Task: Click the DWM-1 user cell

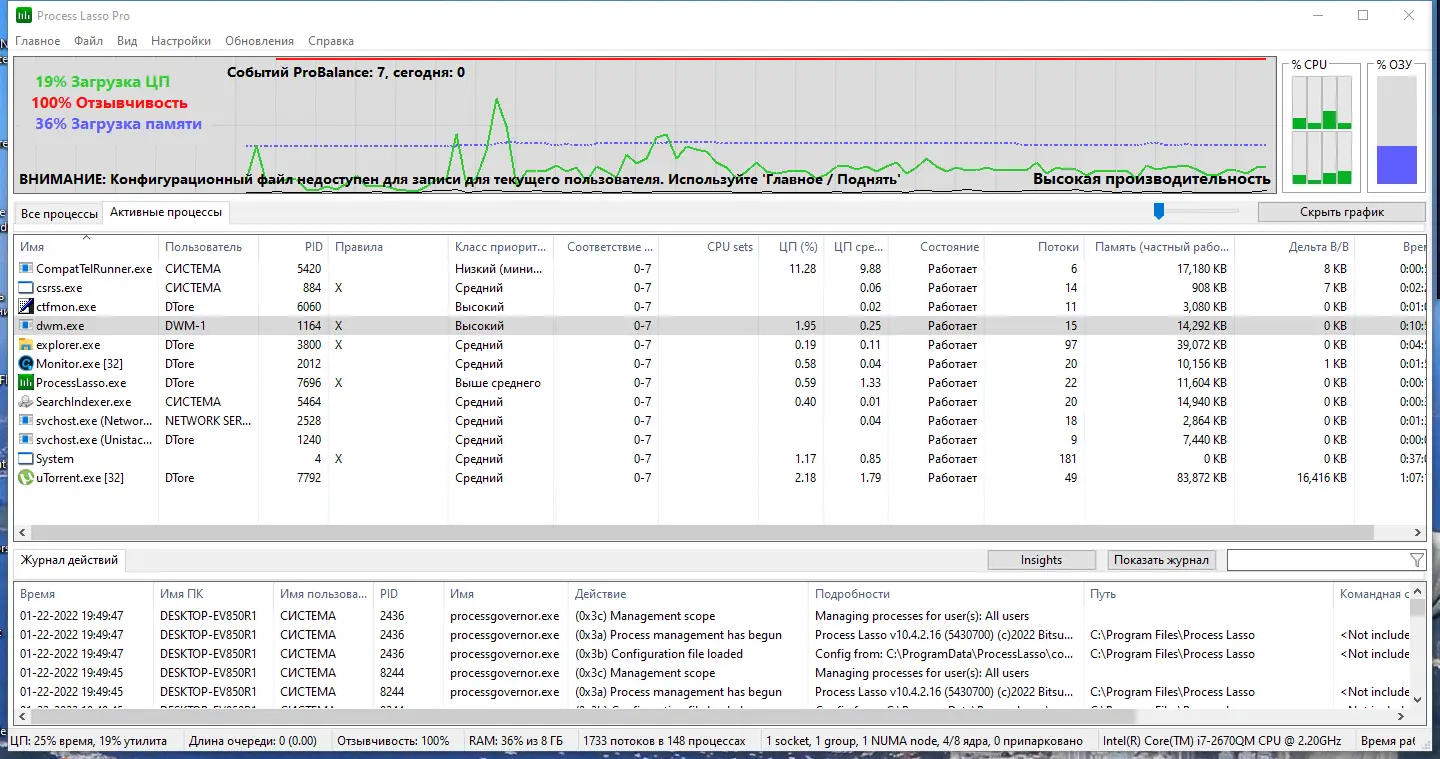Action: [186, 326]
